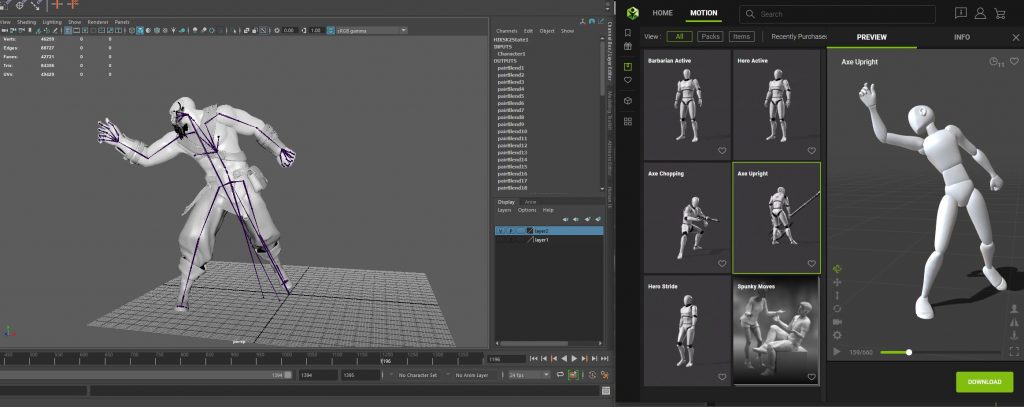
Task: Toggle visibility V box of layer2
Action: [x=499, y=230]
